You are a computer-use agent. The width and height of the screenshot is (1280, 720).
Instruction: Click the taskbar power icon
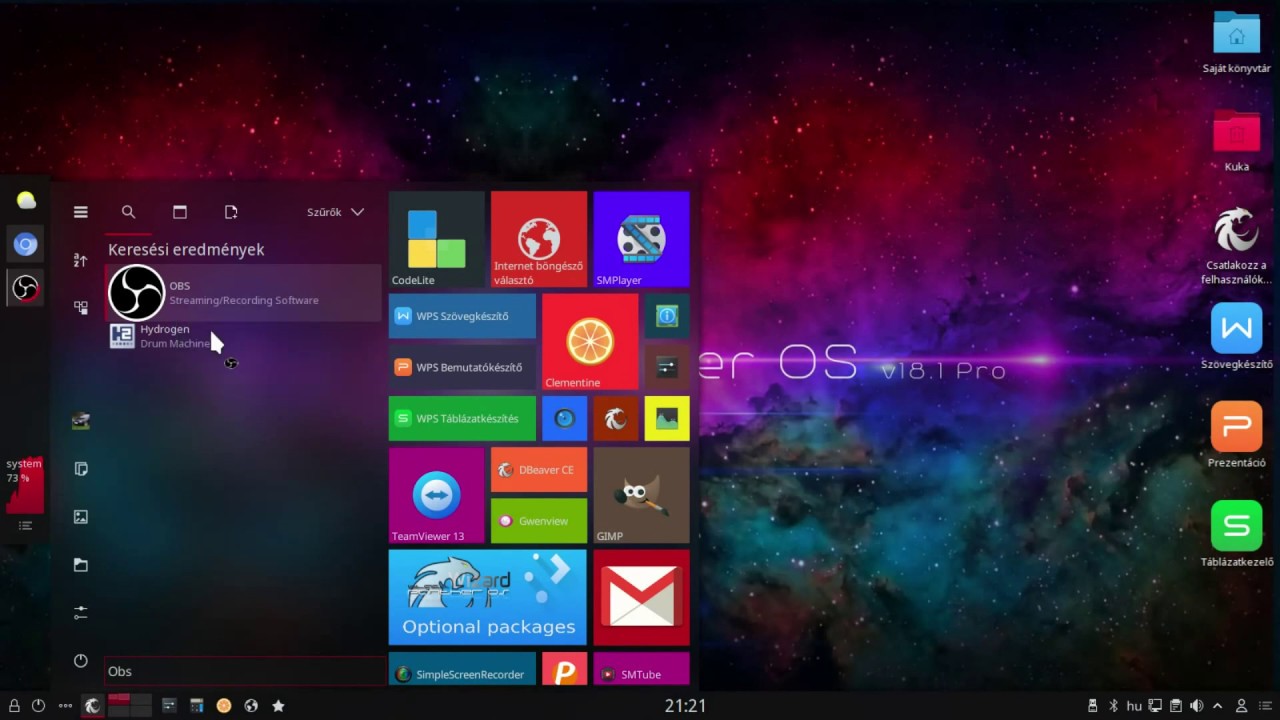[x=38, y=705]
